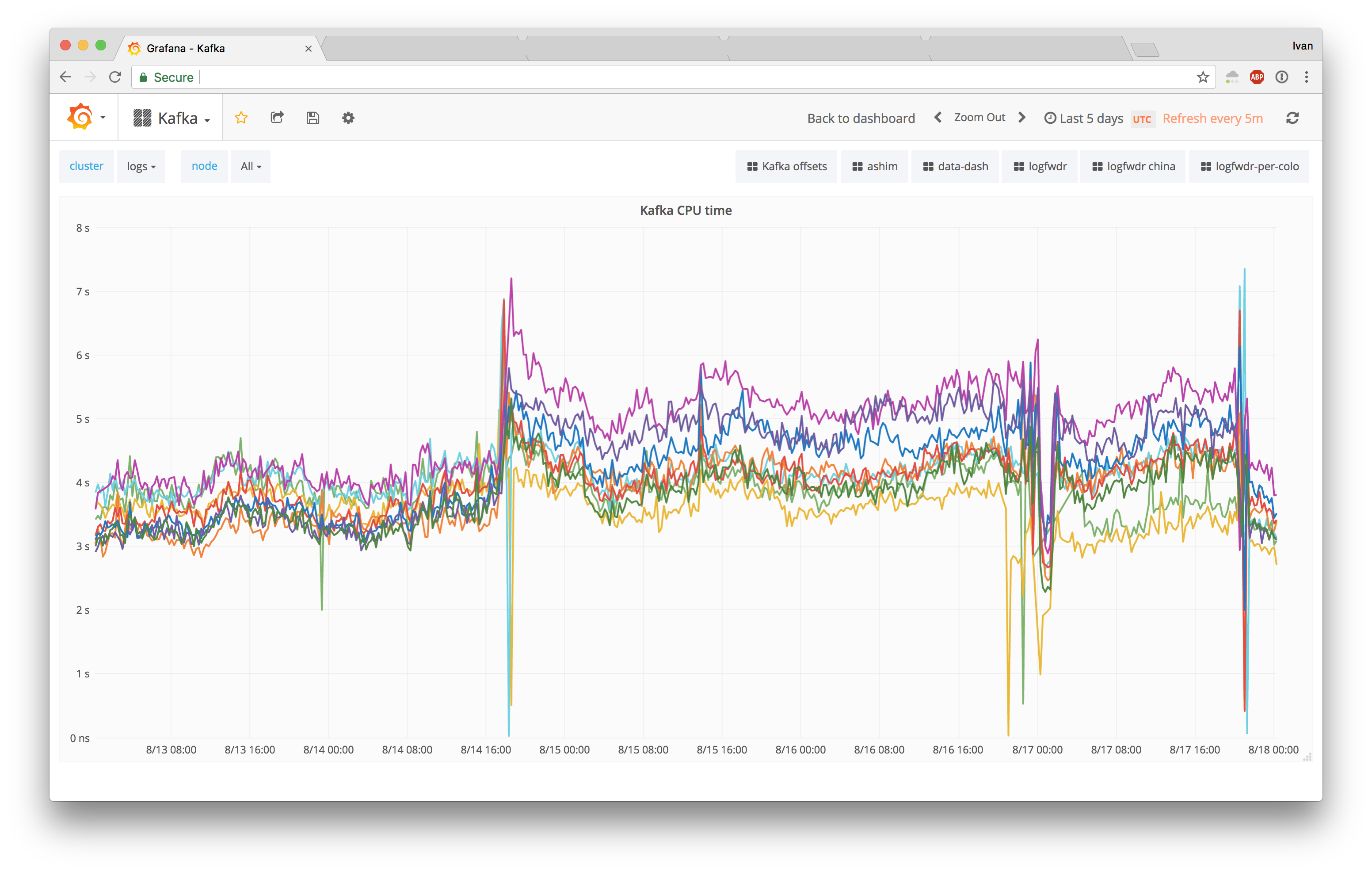
Task: Click the new tab button
Action: coord(1145,50)
